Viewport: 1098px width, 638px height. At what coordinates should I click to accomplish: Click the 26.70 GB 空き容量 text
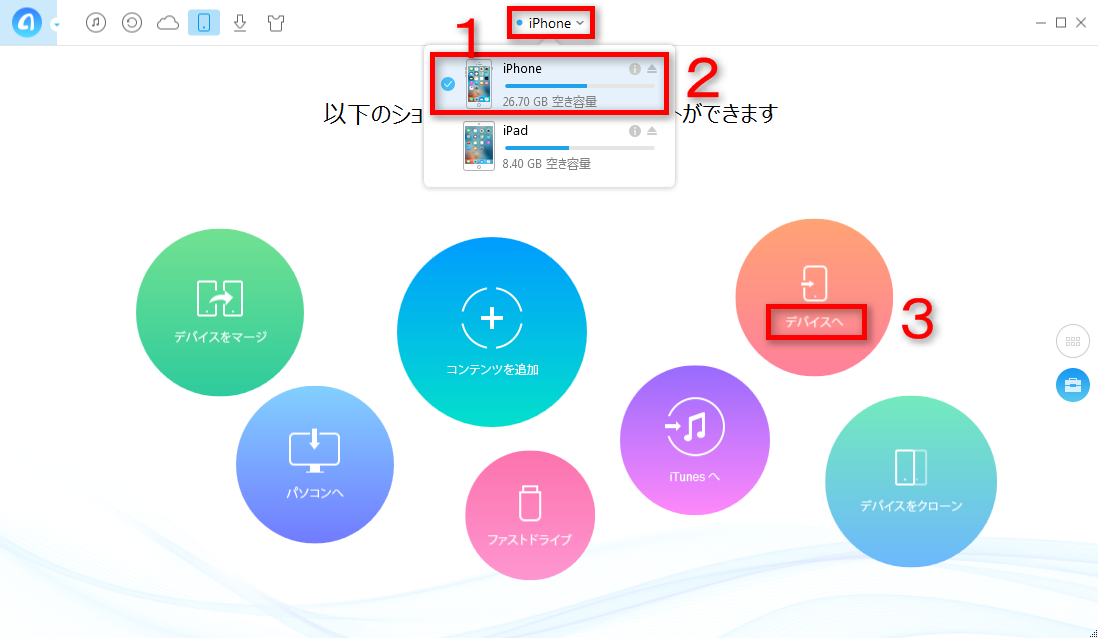click(550, 102)
